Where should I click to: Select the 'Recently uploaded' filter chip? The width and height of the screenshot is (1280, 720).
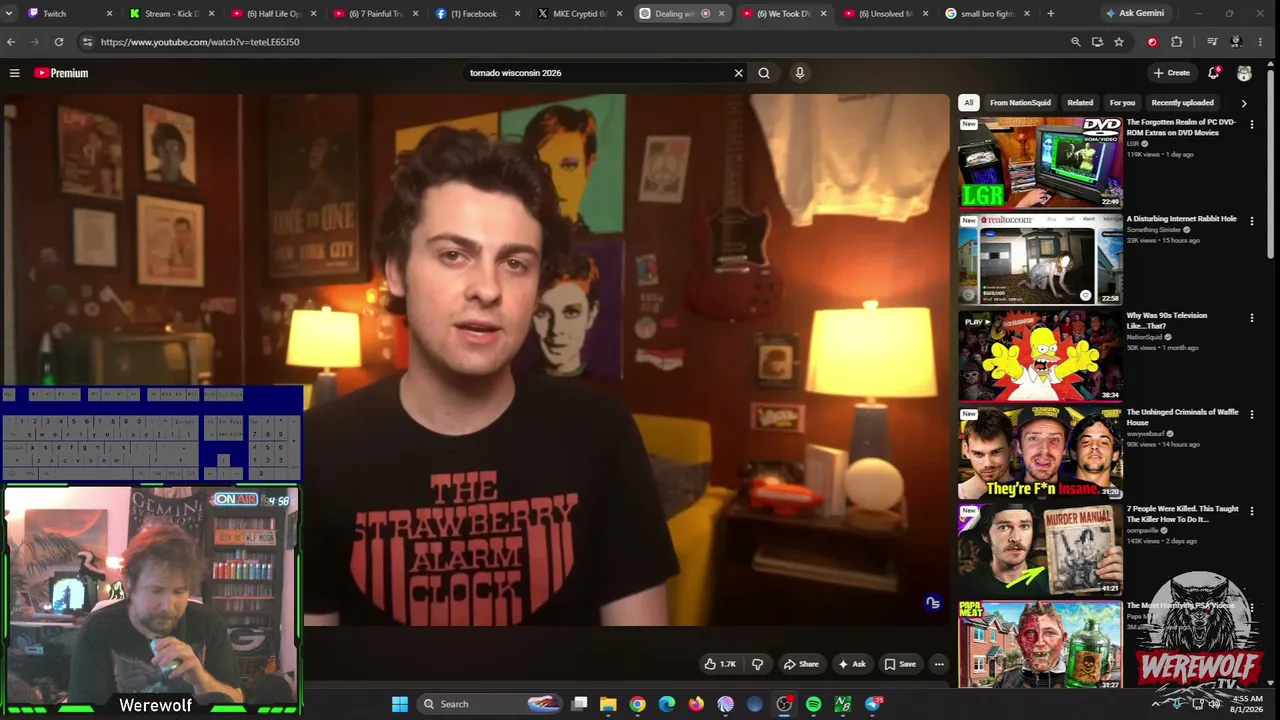click(x=1182, y=103)
